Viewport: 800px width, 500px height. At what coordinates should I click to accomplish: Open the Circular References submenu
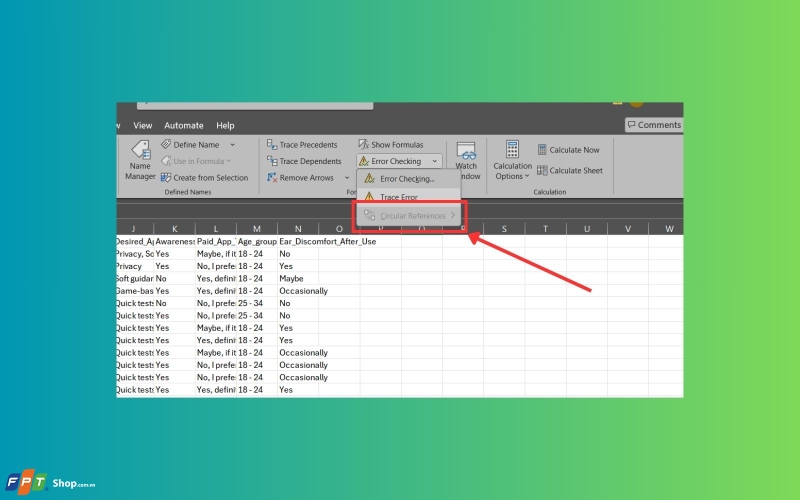[x=409, y=215]
